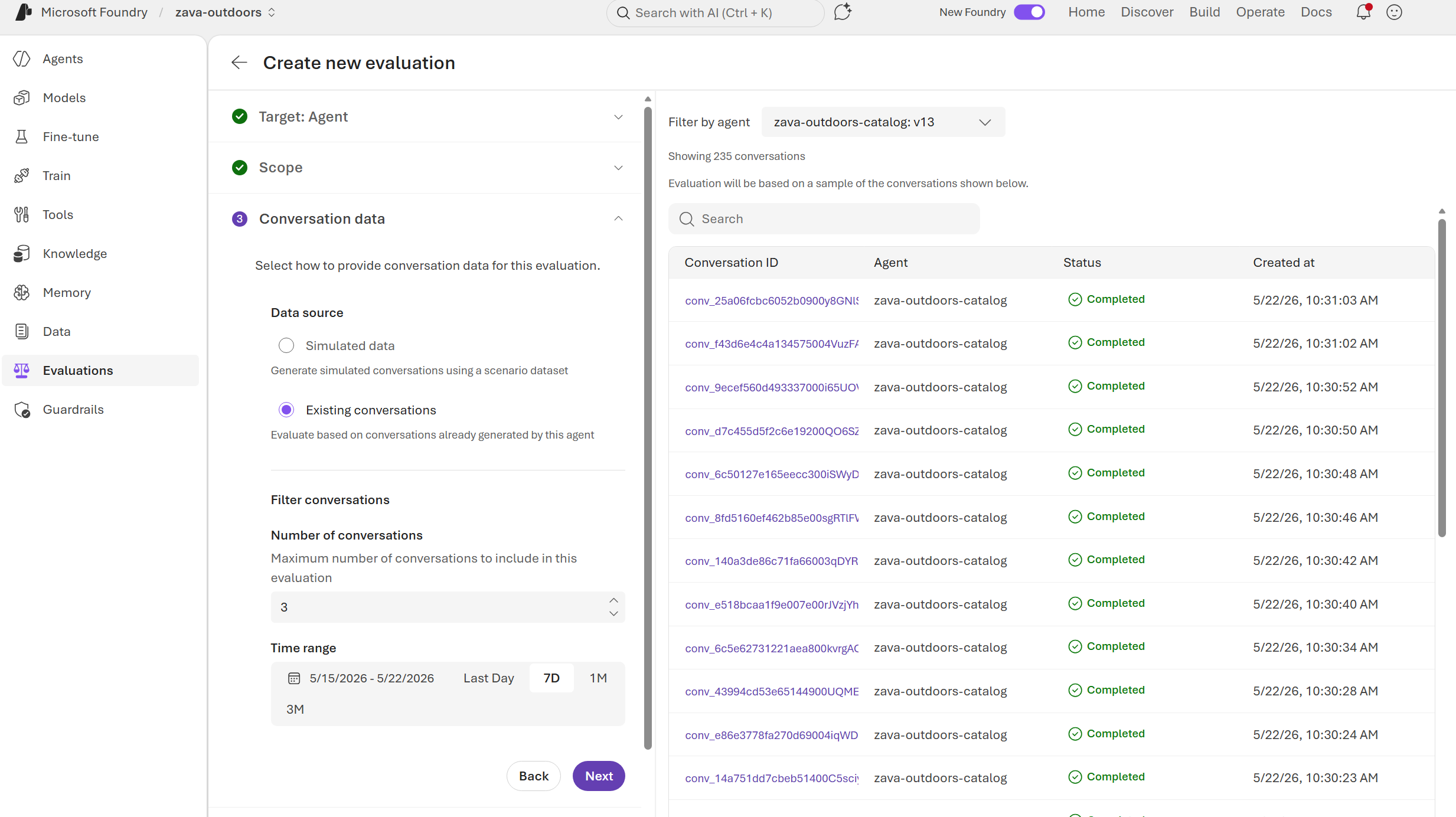Click the left panel vertical scrollbar
Screen dimensions: 1456x817
click(648, 428)
